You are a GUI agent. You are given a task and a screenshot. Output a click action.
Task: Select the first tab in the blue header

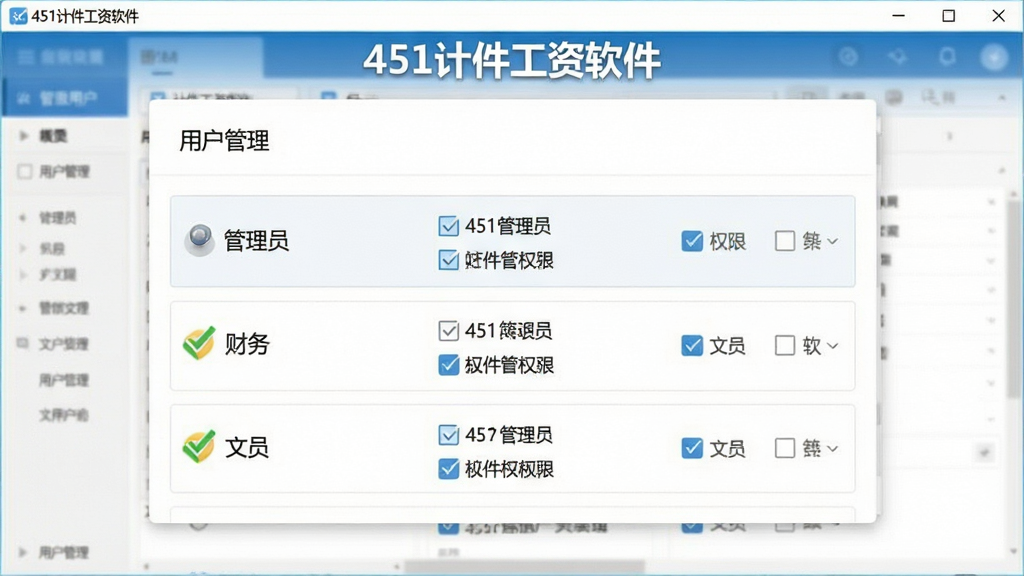[195, 57]
